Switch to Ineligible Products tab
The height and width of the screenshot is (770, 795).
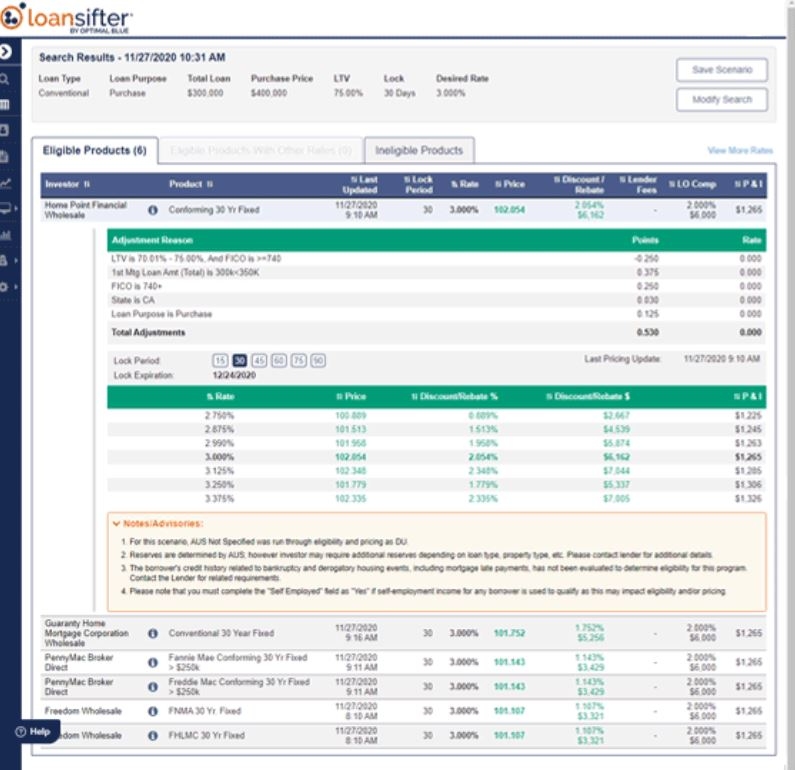419,151
